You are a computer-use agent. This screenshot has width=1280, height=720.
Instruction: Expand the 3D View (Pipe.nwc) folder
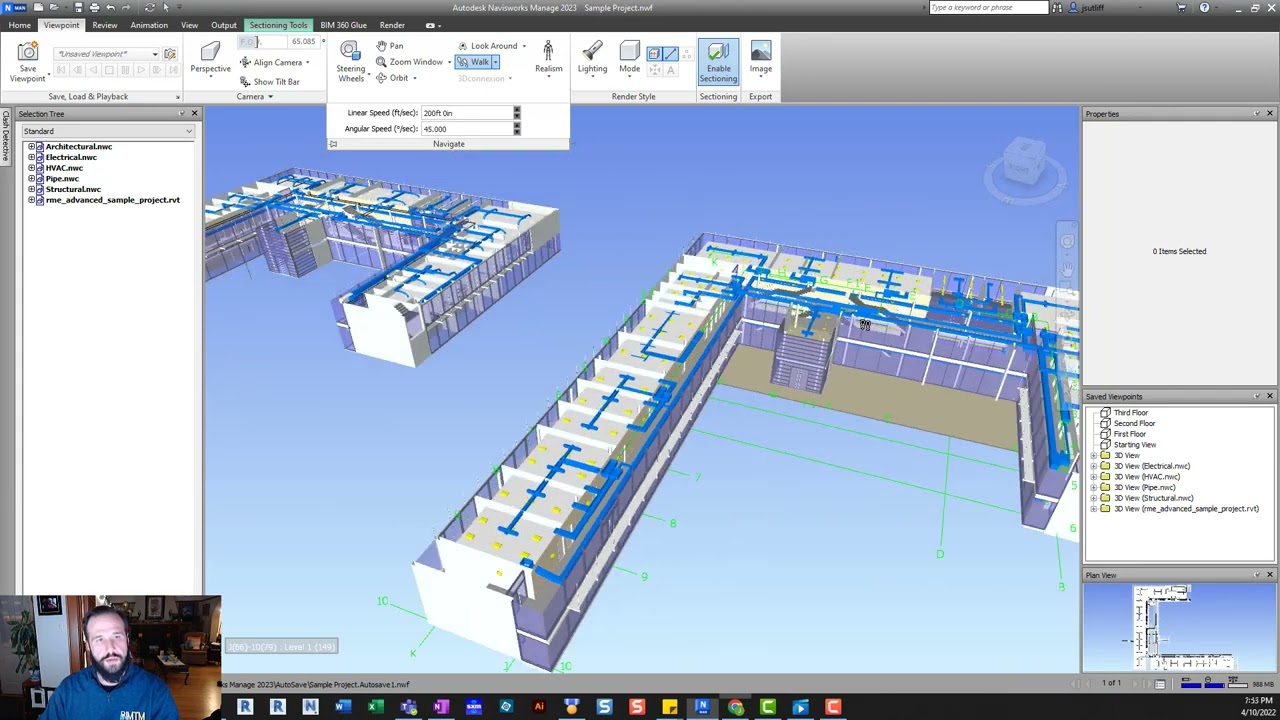1094,487
